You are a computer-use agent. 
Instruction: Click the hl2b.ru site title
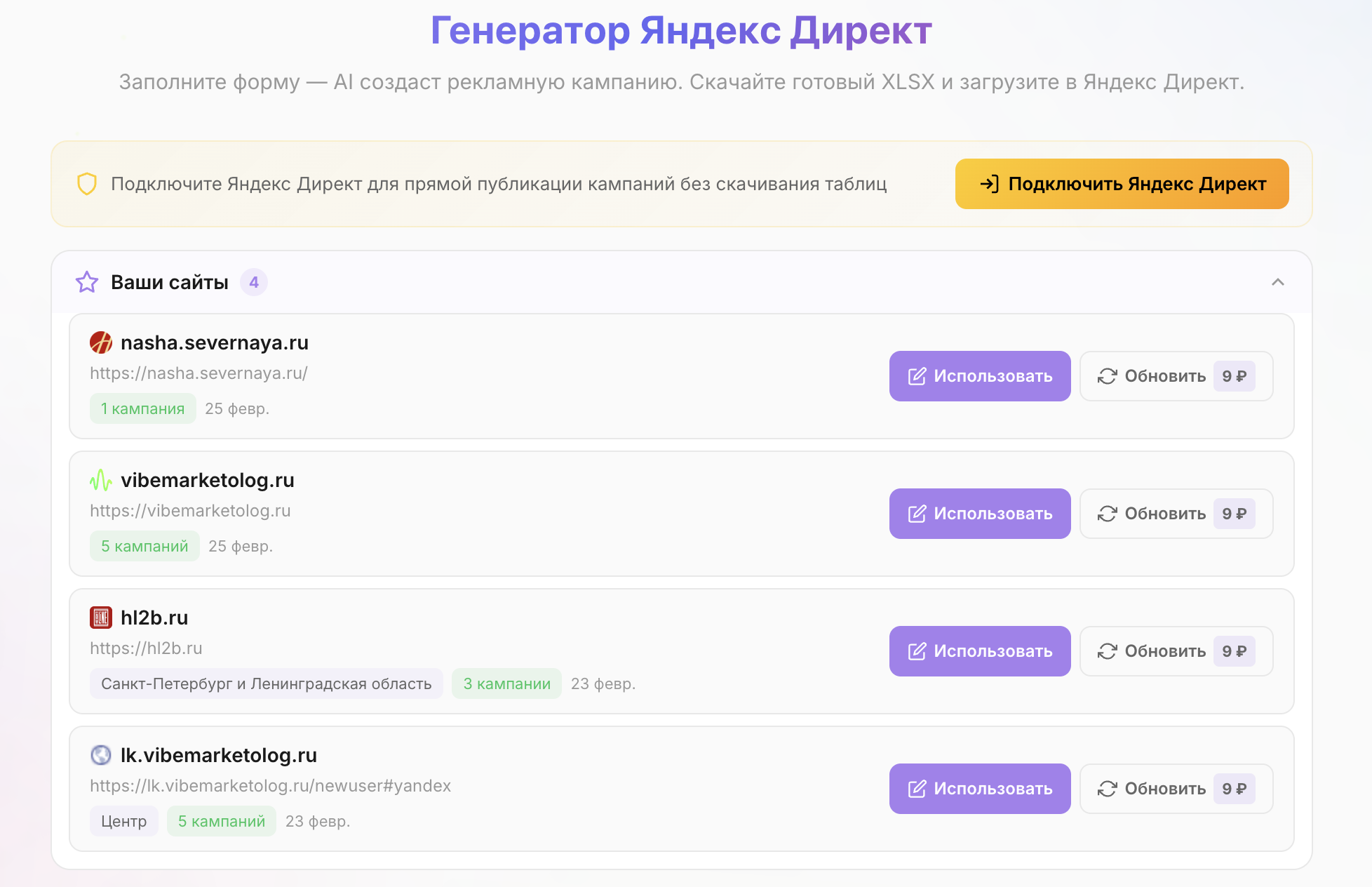(x=154, y=618)
